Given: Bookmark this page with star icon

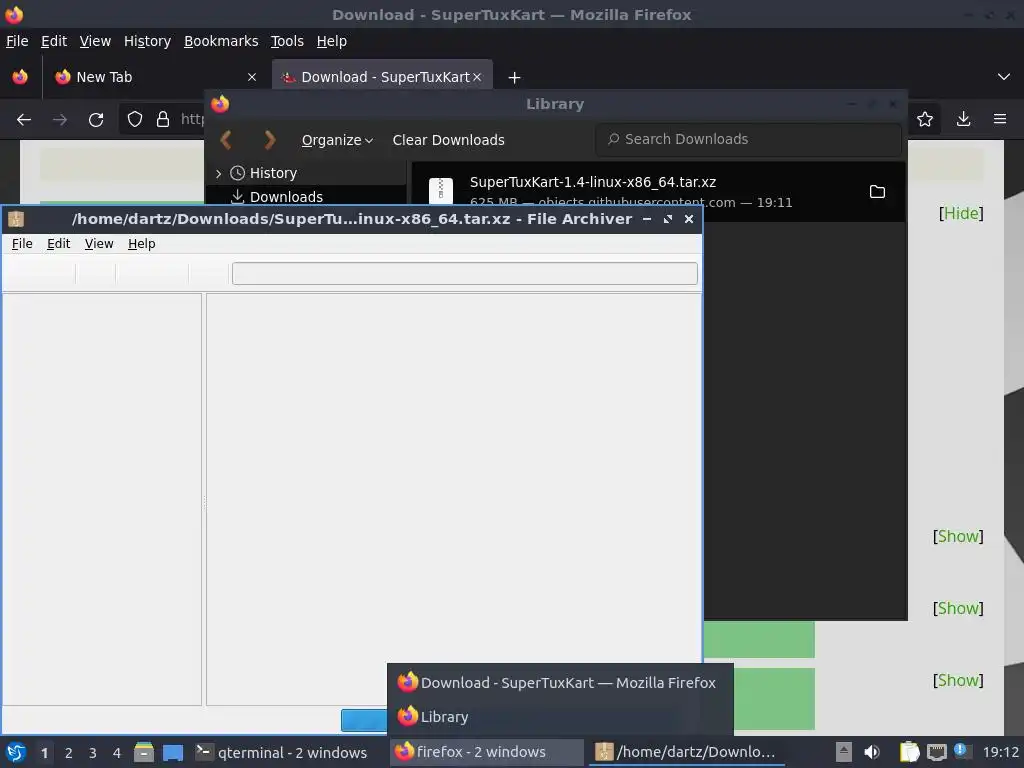Looking at the screenshot, I should tap(925, 119).
